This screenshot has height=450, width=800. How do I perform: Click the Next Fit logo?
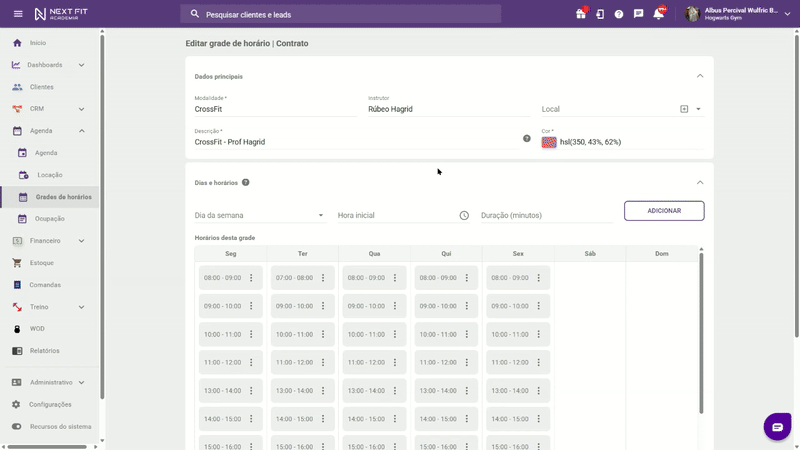pos(61,14)
